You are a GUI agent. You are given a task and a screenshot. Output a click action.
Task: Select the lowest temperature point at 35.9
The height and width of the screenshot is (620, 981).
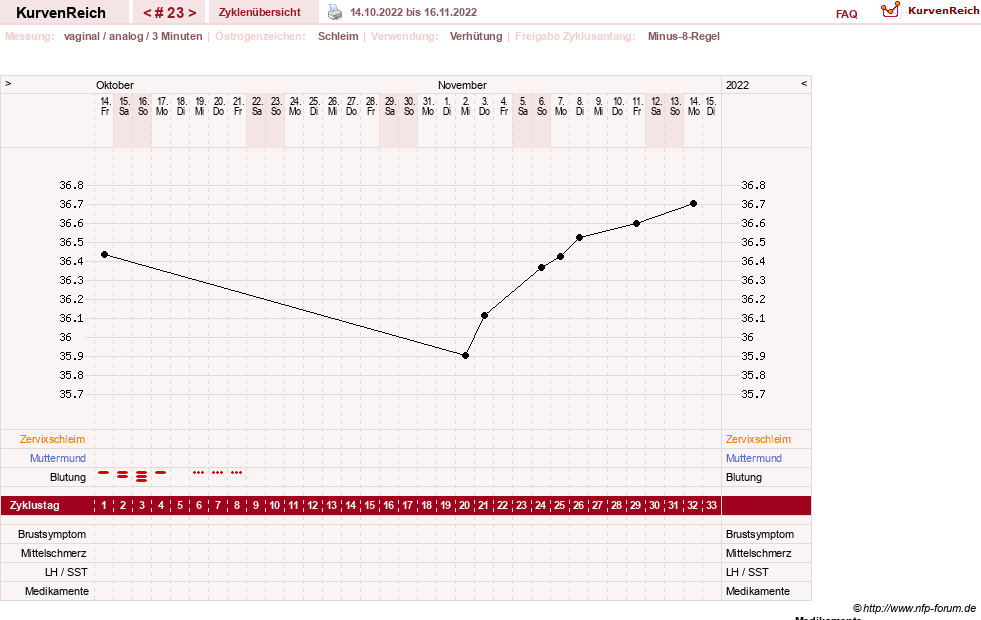click(465, 355)
